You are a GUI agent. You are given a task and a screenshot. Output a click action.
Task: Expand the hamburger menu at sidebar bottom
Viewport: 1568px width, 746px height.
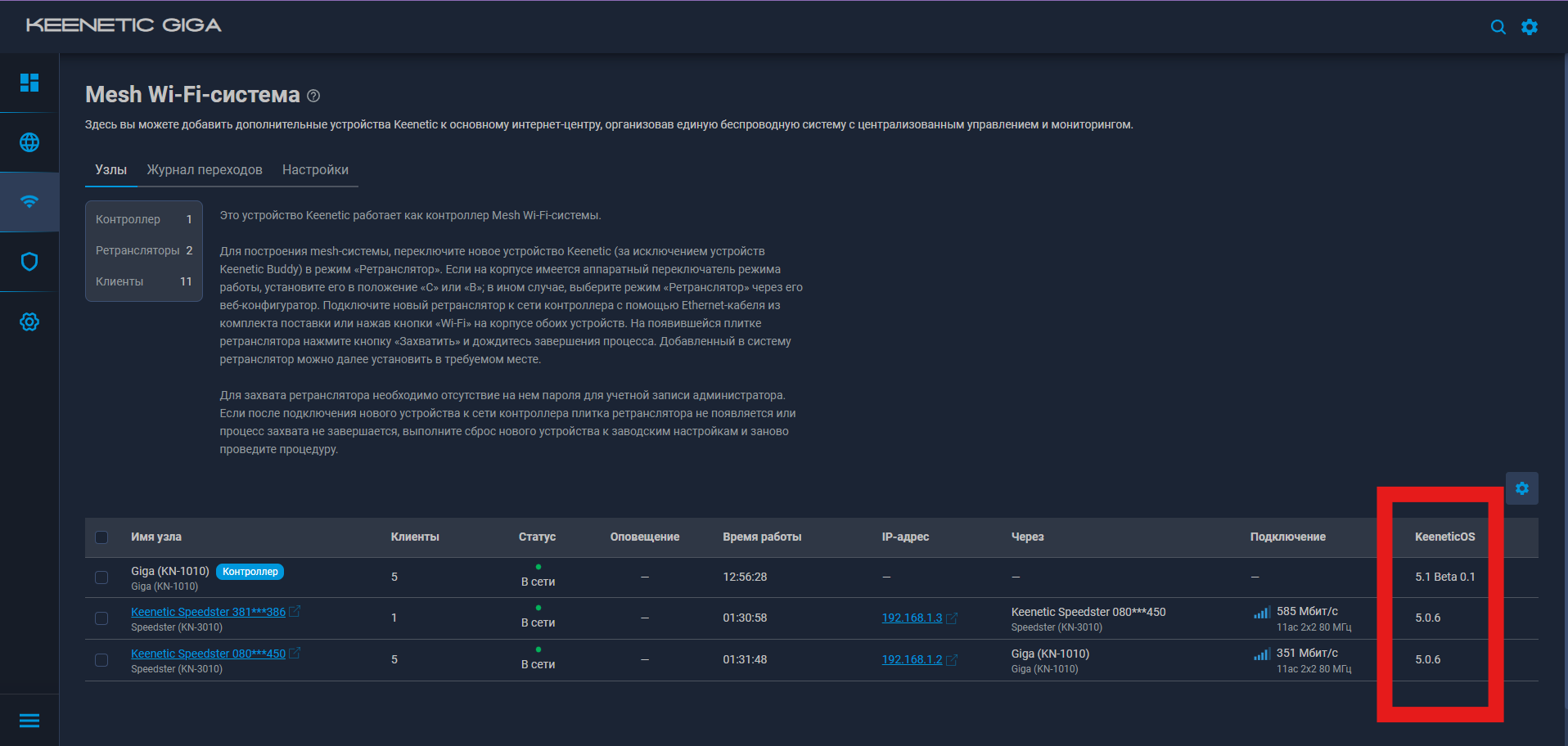pyautogui.click(x=29, y=721)
